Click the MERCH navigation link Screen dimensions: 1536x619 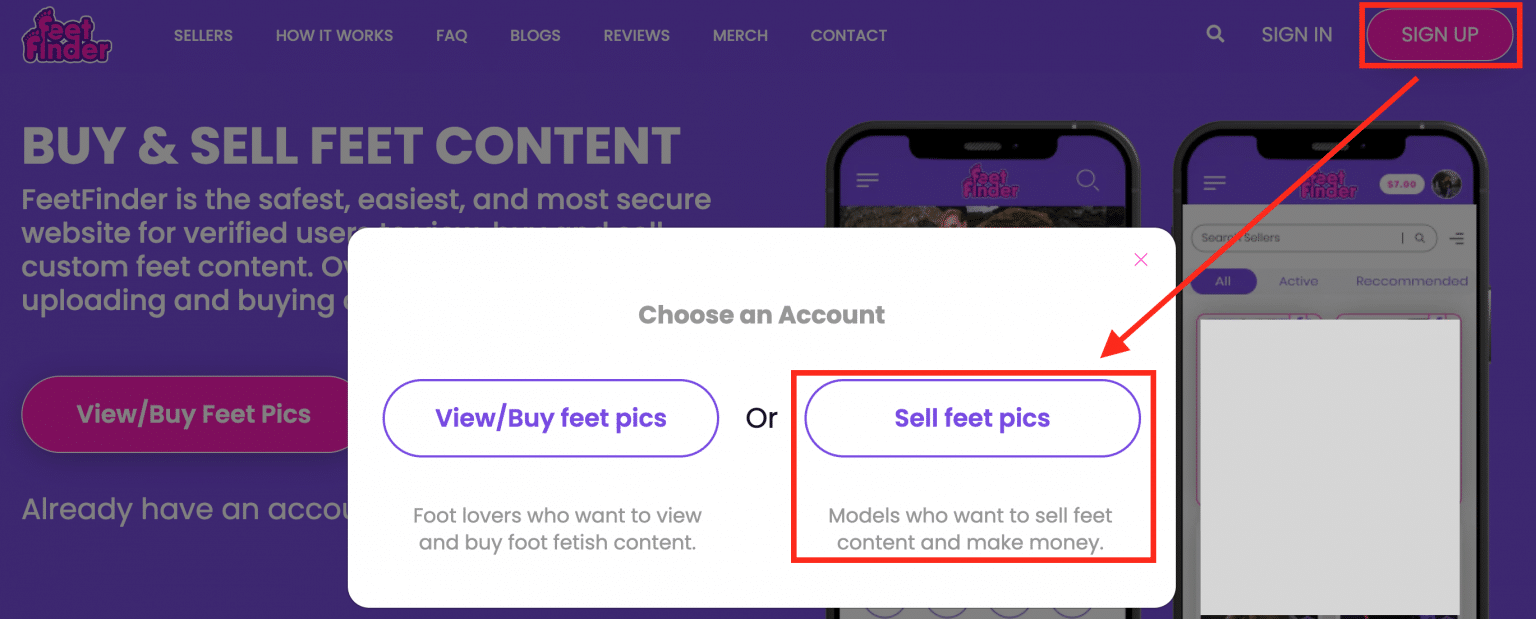pos(740,35)
